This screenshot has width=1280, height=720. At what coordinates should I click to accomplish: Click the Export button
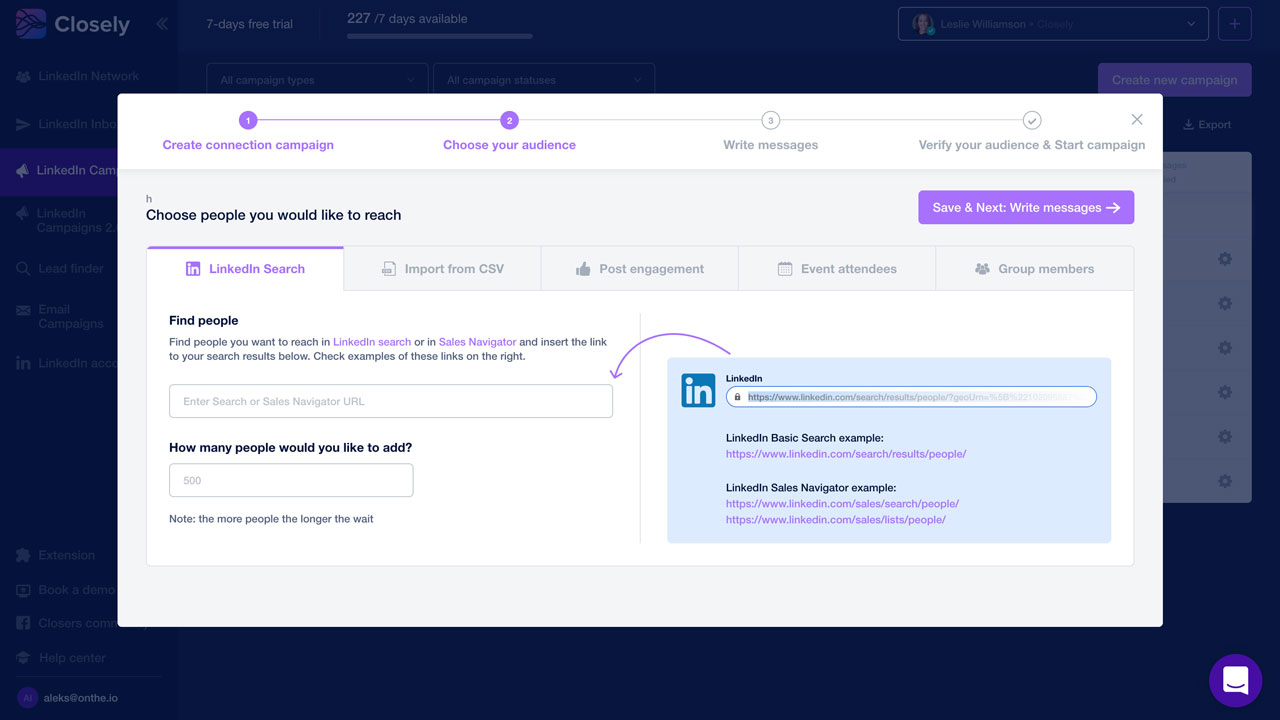pos(1207,125)
